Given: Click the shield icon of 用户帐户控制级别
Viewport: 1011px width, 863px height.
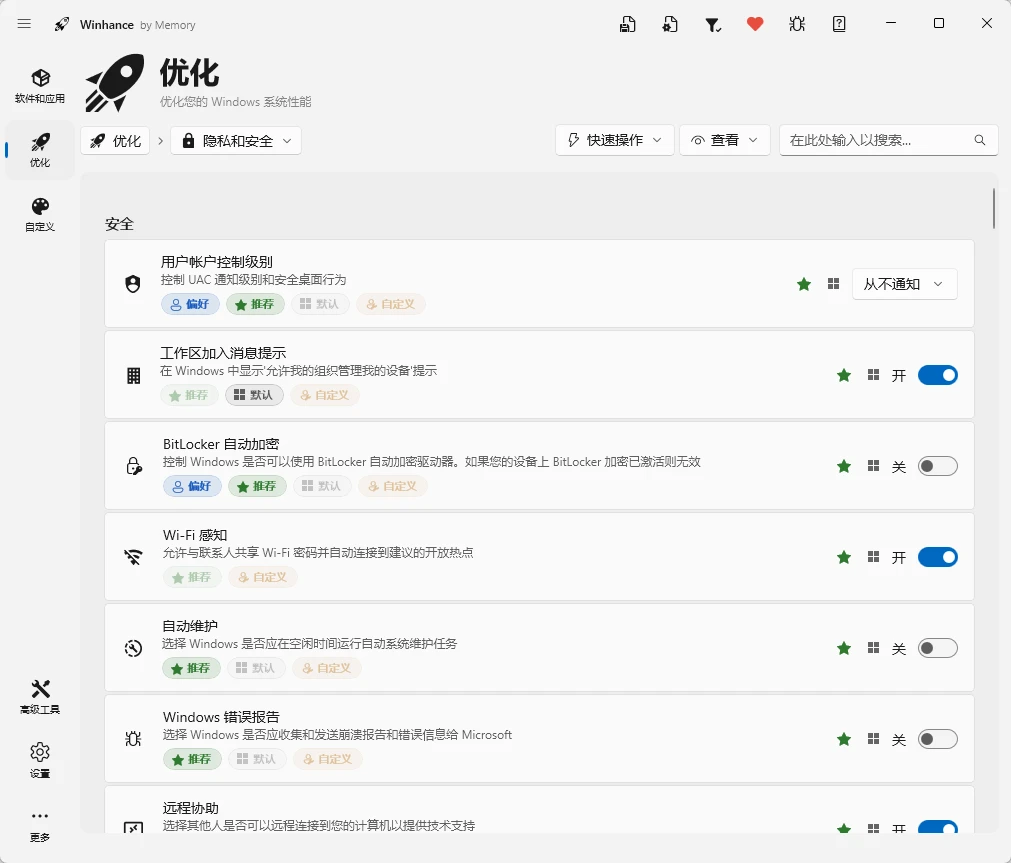Looking at the screenshot, I should pyautogui.click(x=133, y=284).
